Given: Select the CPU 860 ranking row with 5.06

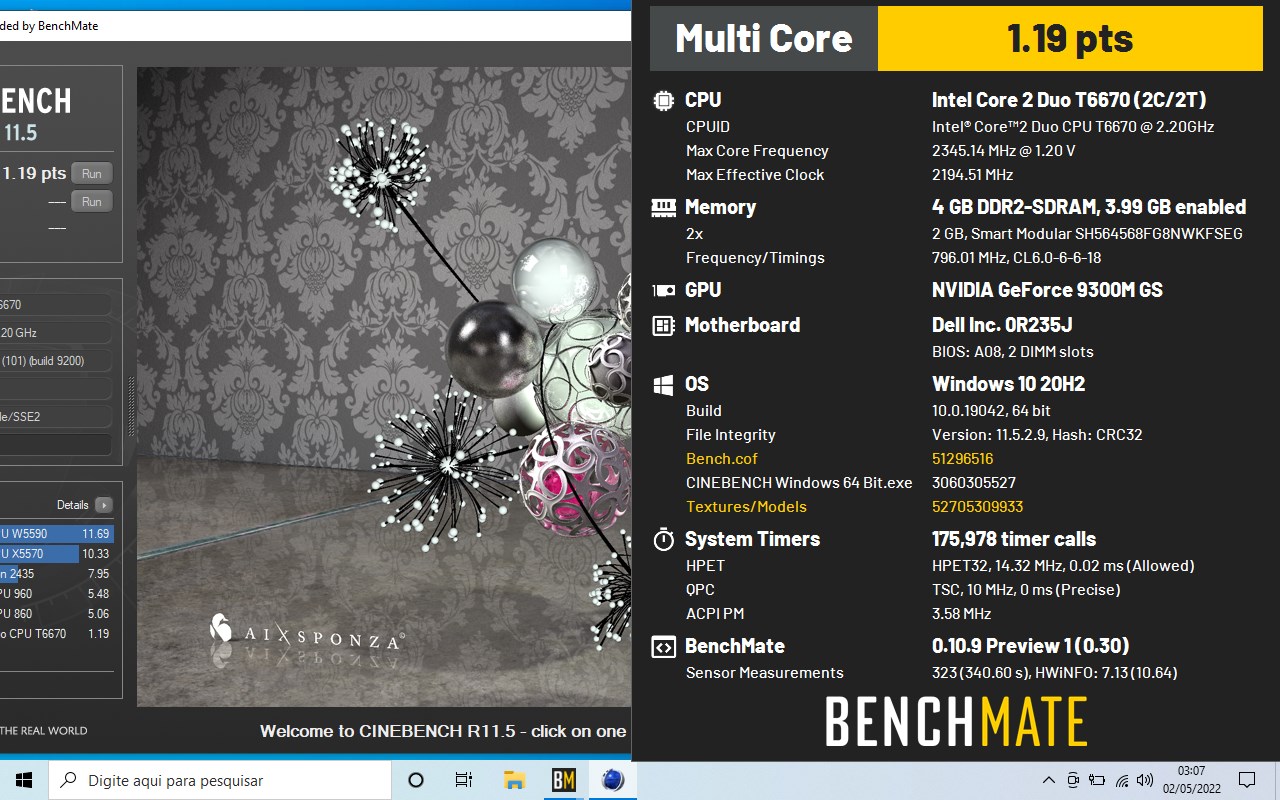Looking at the screenshot, I should point(57,614).
